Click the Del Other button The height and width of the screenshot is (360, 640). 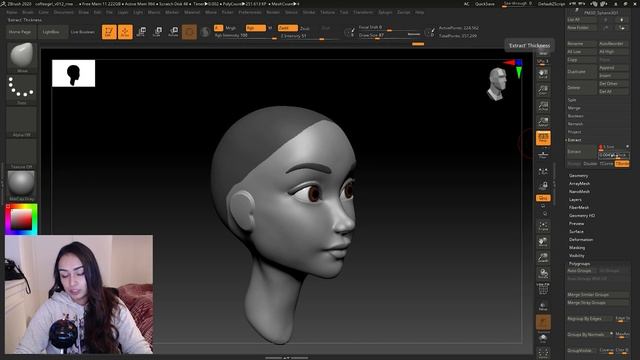(613, 84)
